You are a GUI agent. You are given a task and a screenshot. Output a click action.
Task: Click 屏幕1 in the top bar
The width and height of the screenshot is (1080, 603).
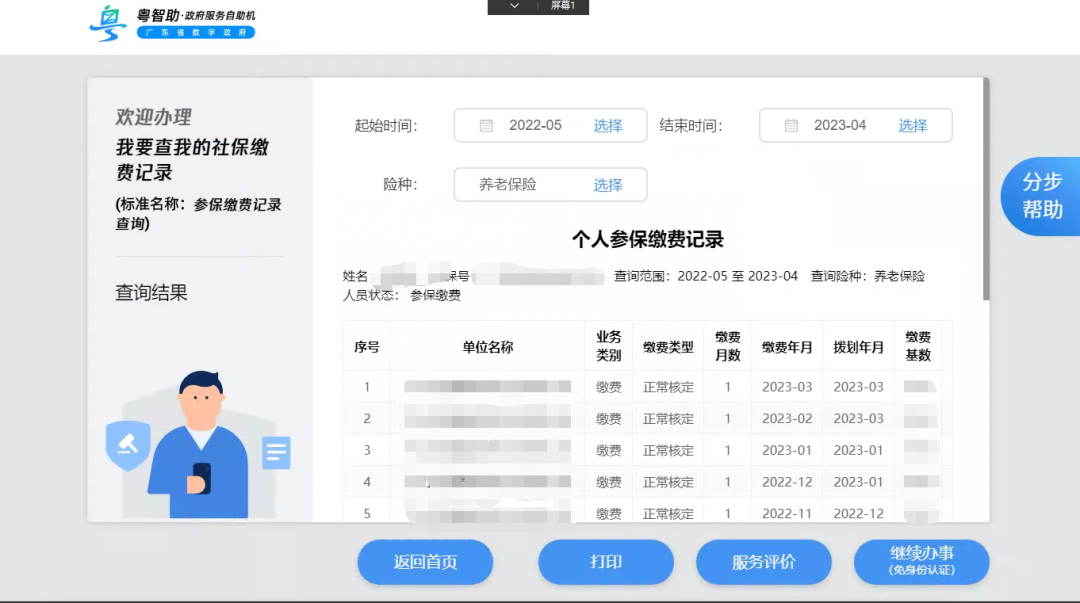562,7
